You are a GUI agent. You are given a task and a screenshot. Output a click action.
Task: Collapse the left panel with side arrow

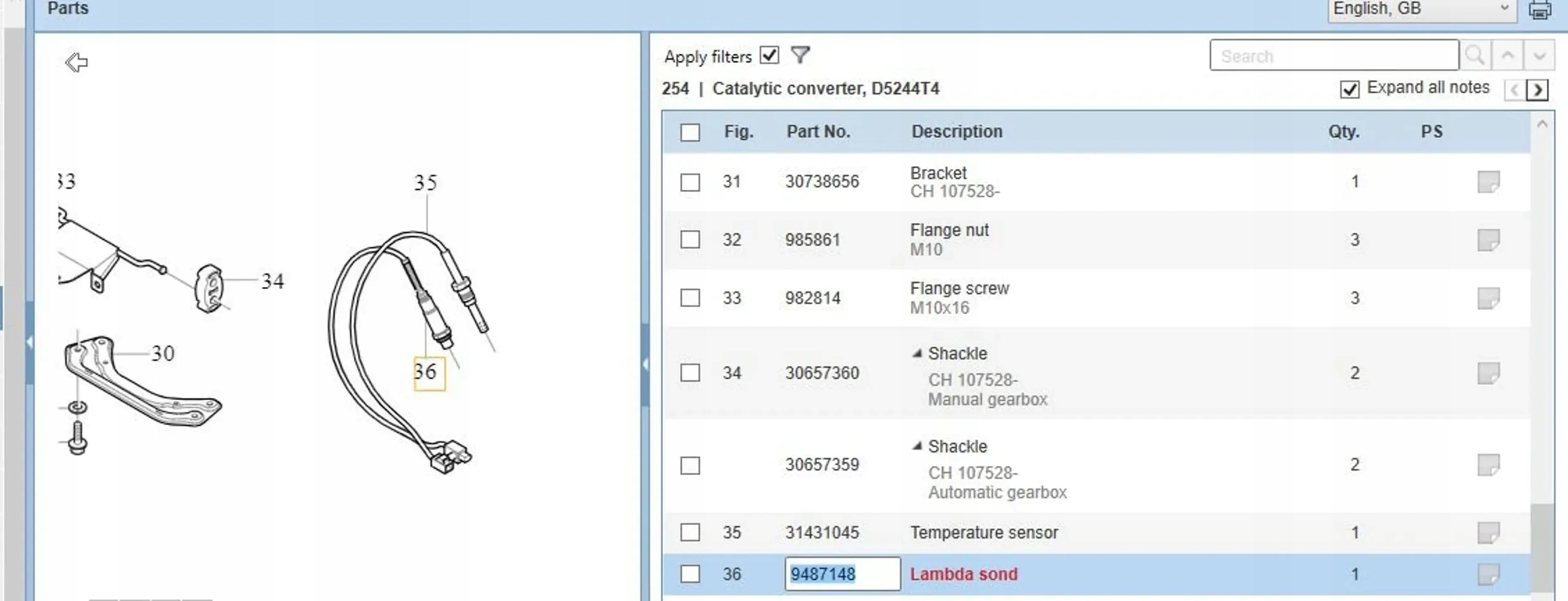(x=29, y=342)
